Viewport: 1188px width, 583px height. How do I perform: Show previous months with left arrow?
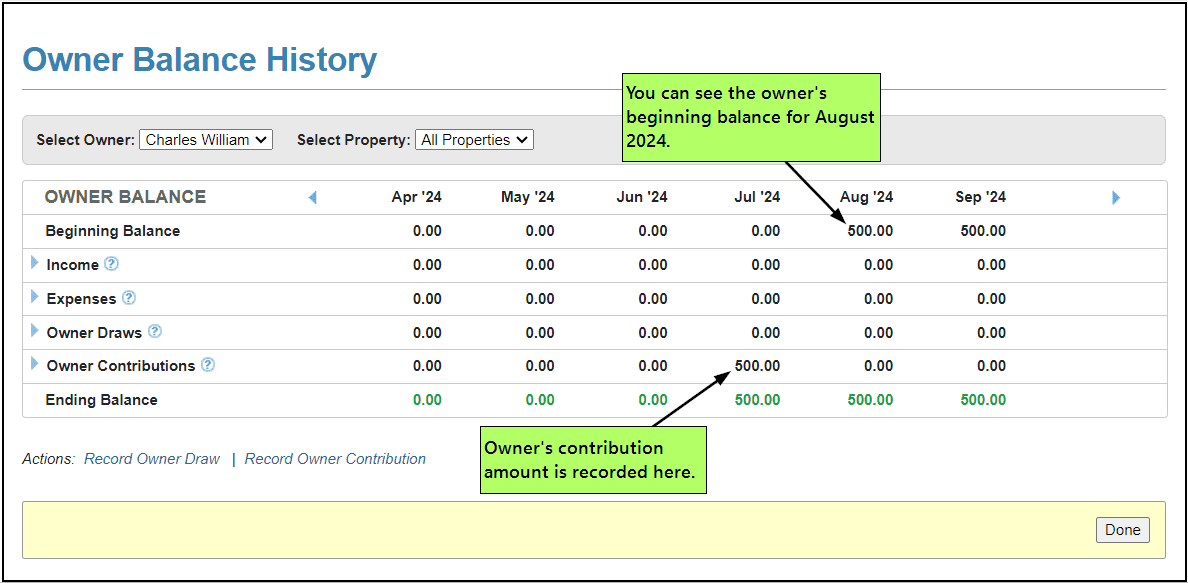click(x=312, y=198)
